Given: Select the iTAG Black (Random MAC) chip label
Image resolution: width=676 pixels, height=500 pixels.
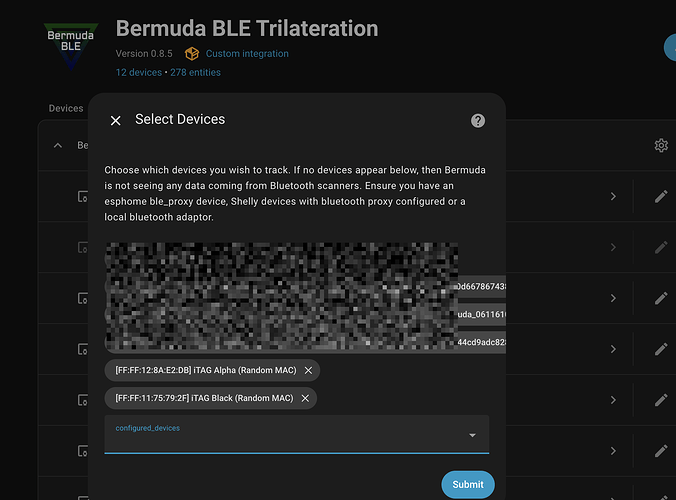Looking at the screenshot, I should (205, 398).
